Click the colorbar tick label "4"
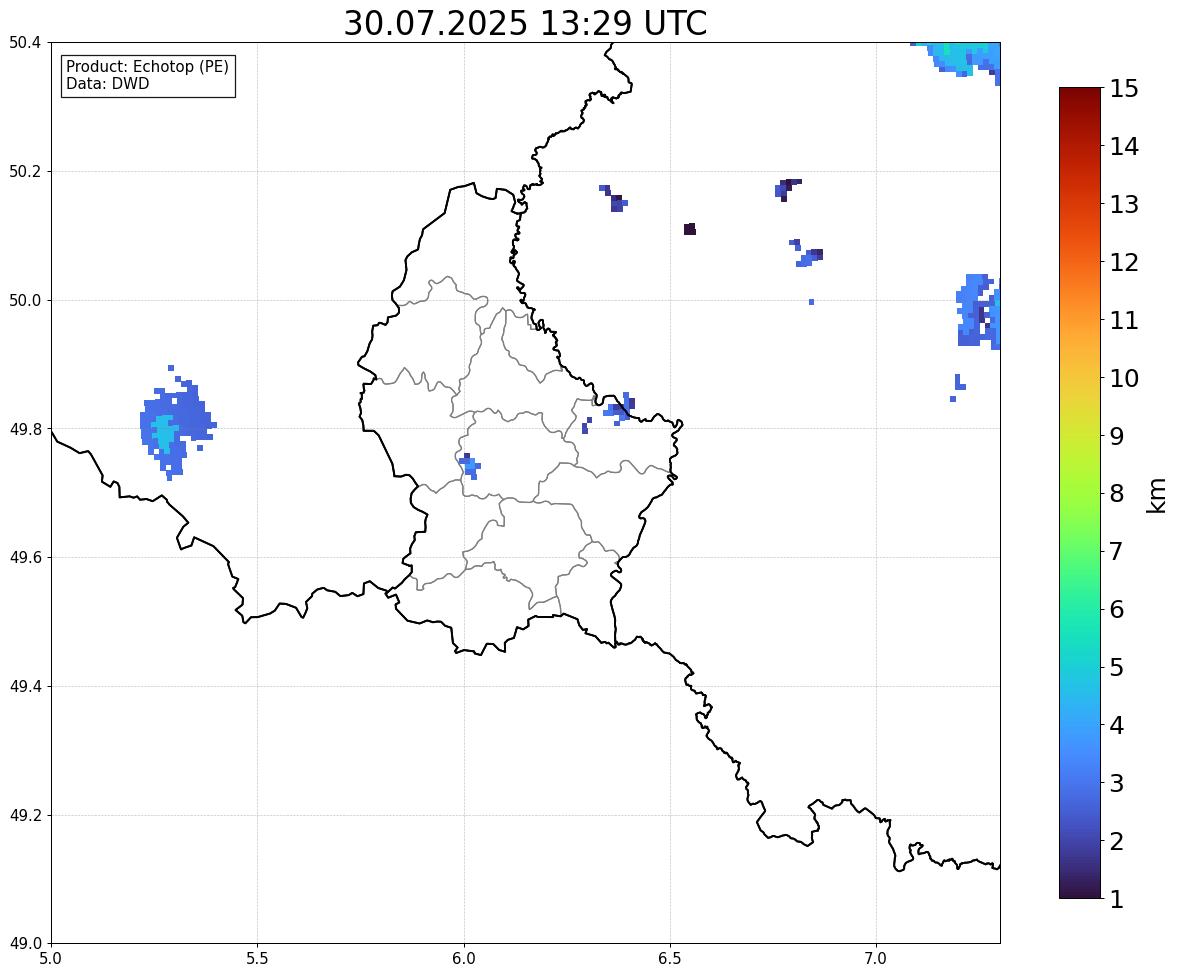This screenshot has height=976, width=1178. pyautogui.click(x=1117, y=725)
